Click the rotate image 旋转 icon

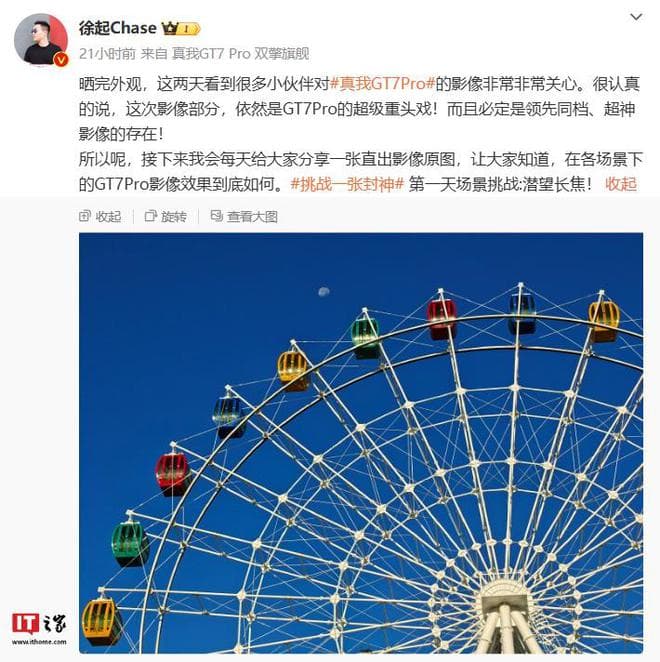(150, 216)
